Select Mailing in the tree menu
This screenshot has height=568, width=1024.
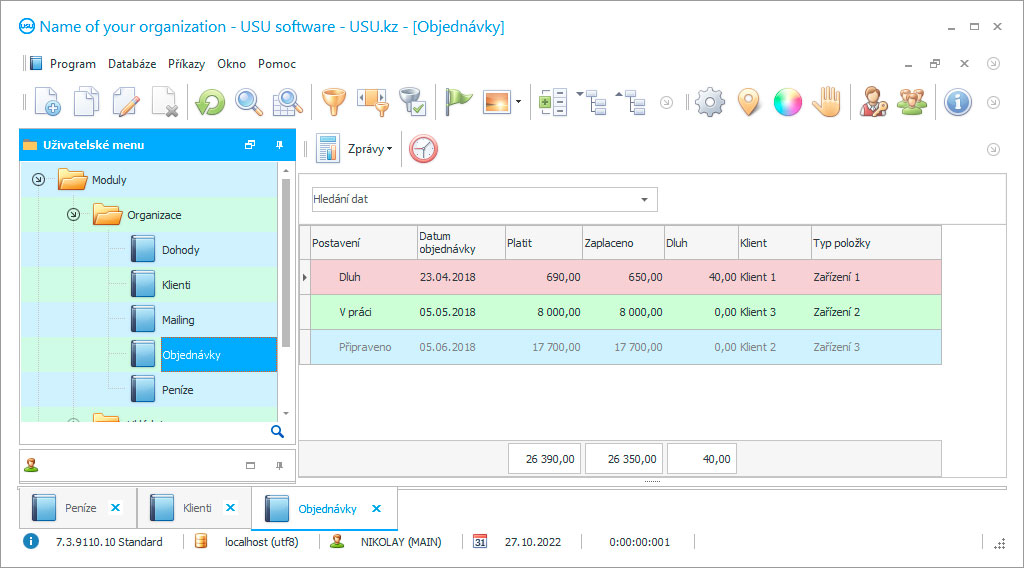[178, 320]
